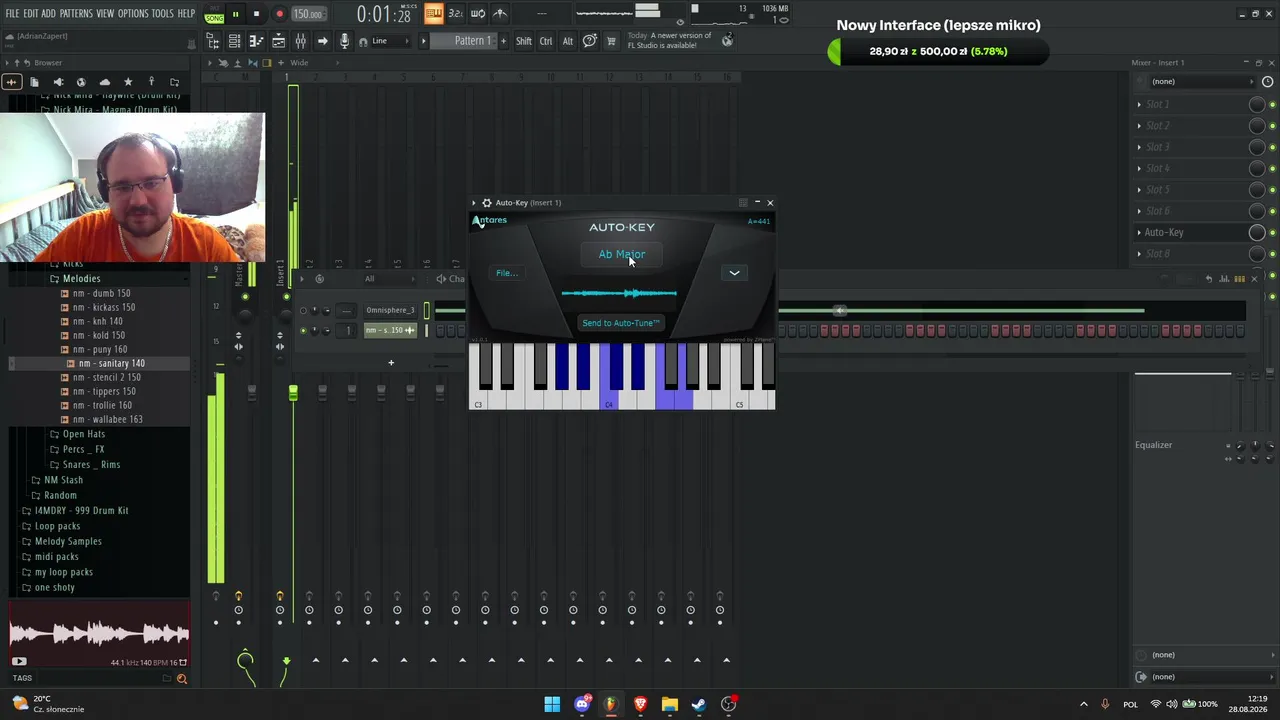Open the Slot 1 plugin menu
The image size is (1280, 720).
tap(1139, 104)
